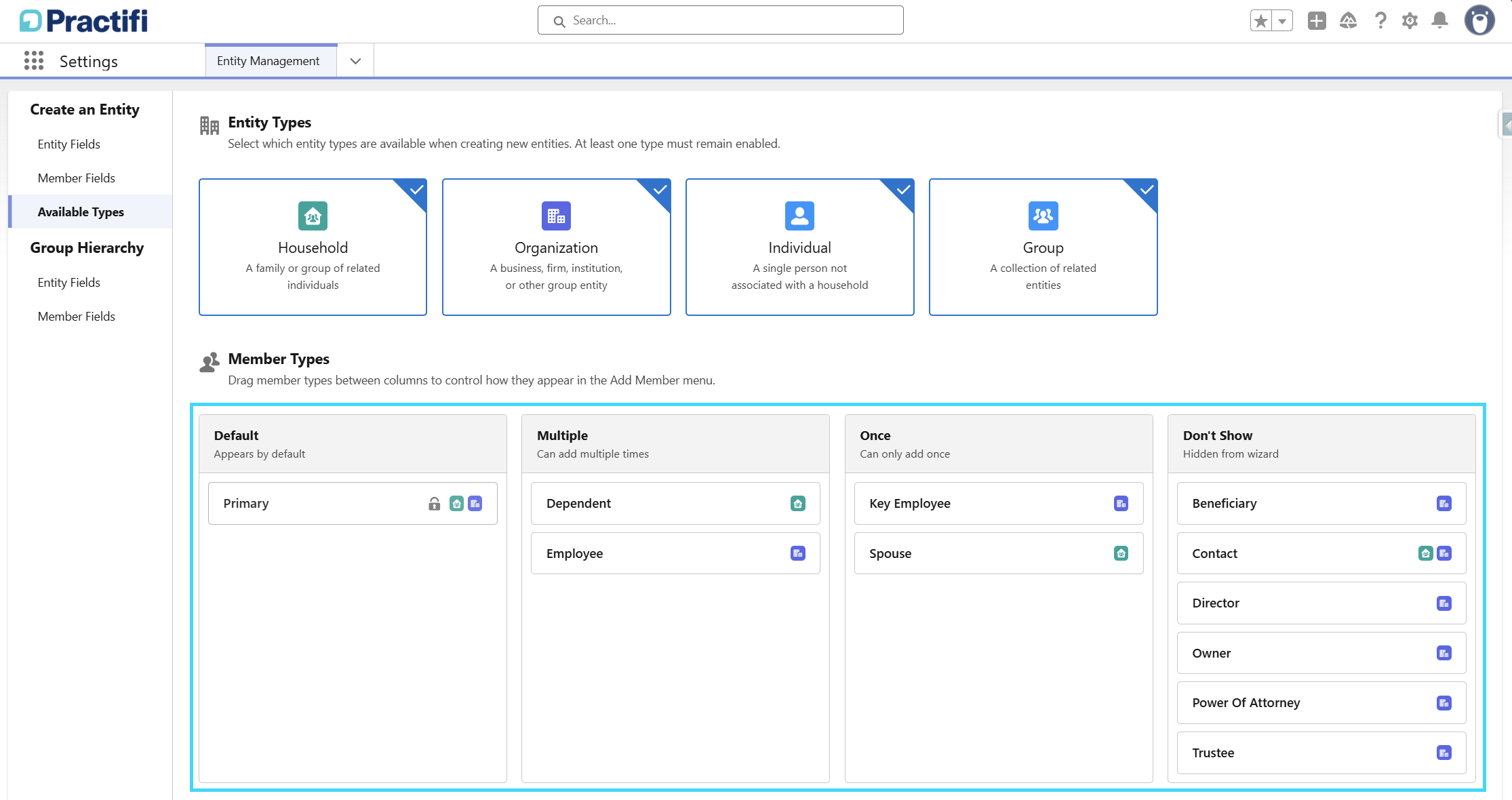Screen dimensions: 1512x800
Task: Select the Key Employee member type label
Action: pos(910,504)
